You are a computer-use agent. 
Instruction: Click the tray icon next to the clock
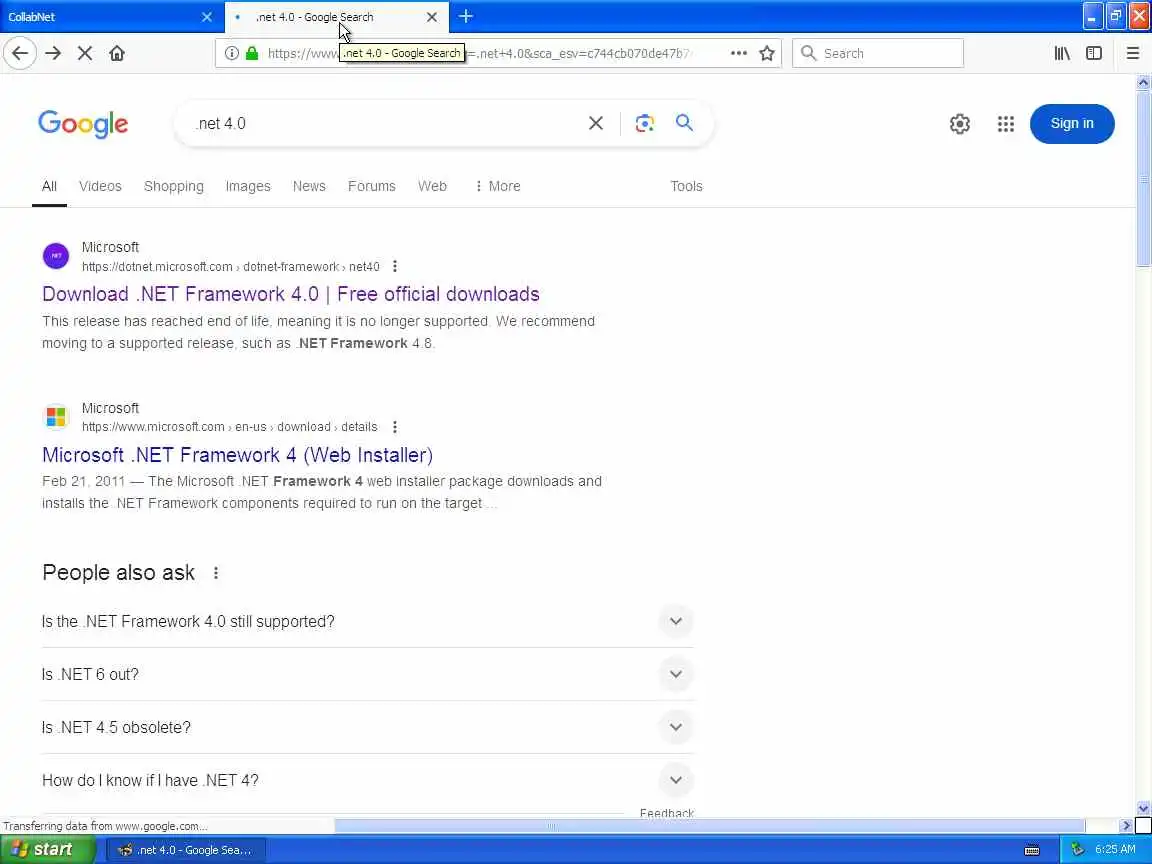click(1077, 849)
